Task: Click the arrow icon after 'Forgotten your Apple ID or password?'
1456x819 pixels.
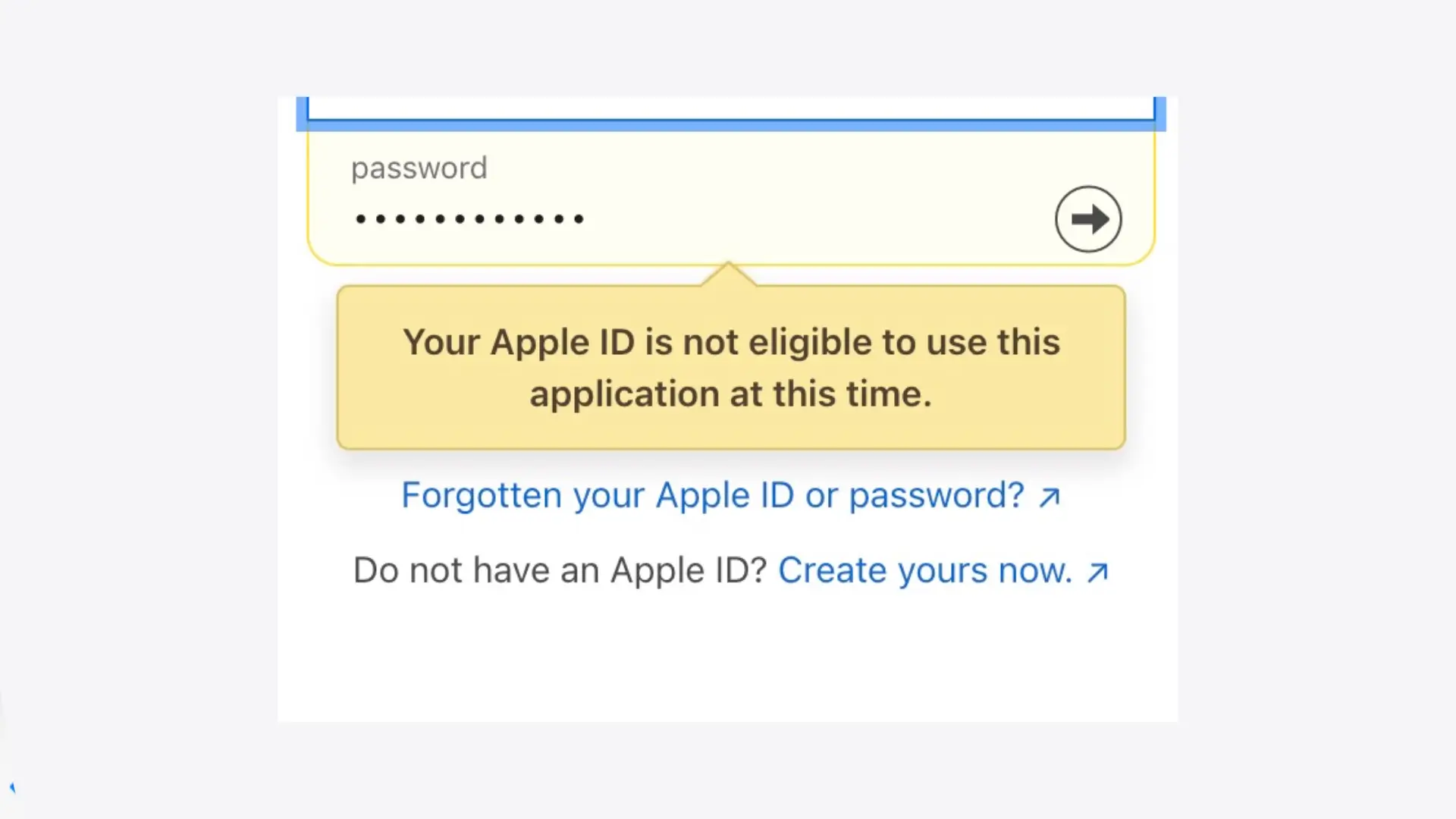Action: 1050,497
